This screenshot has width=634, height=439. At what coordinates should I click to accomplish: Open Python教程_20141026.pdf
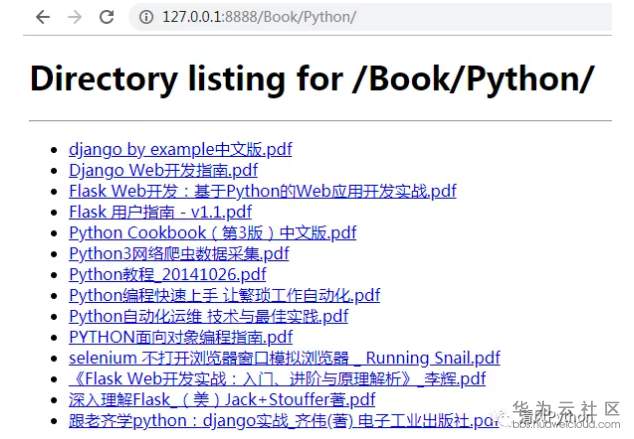click(167, 275)
